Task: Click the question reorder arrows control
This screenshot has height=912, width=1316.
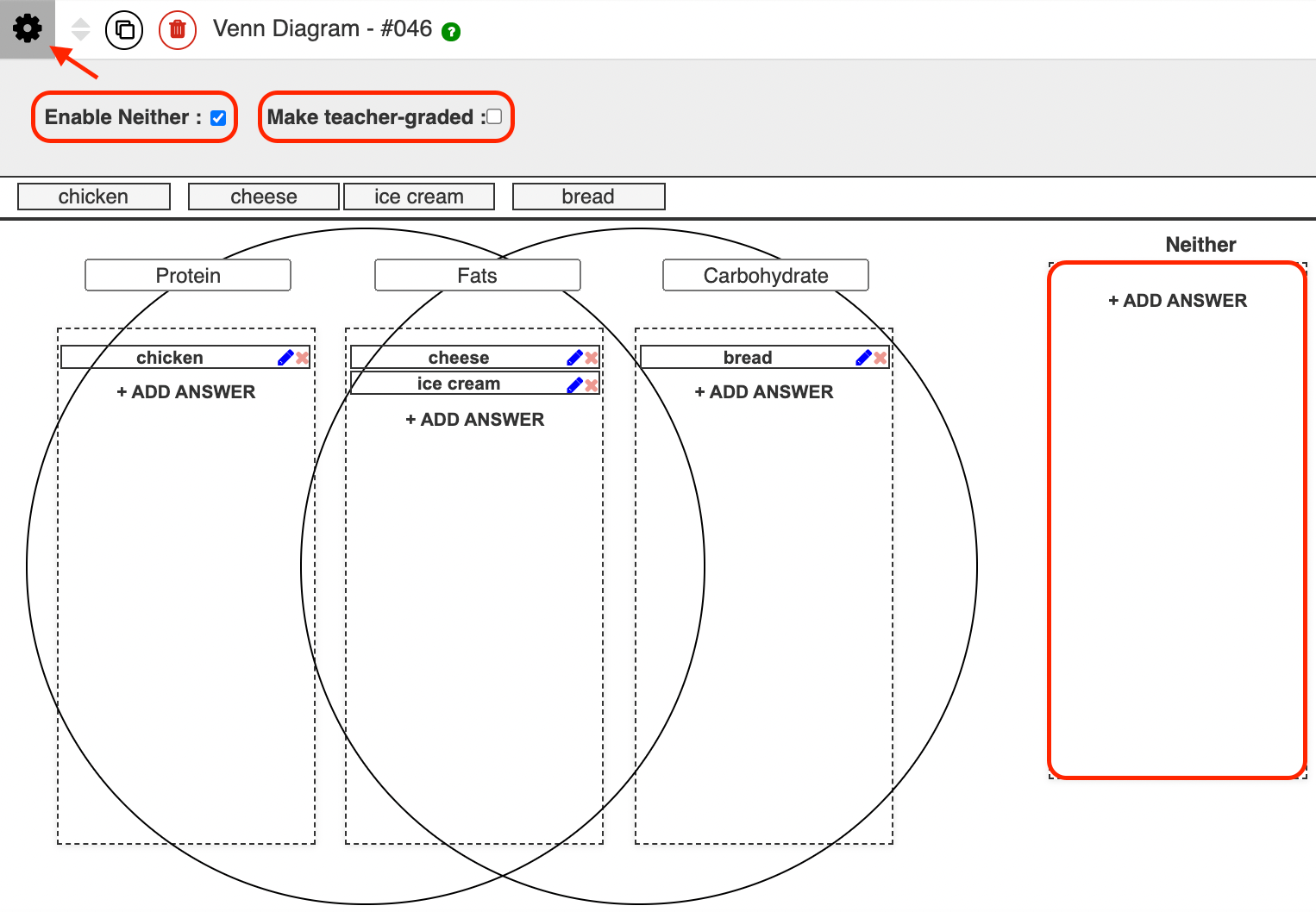Action: click(x=78, y=28)
